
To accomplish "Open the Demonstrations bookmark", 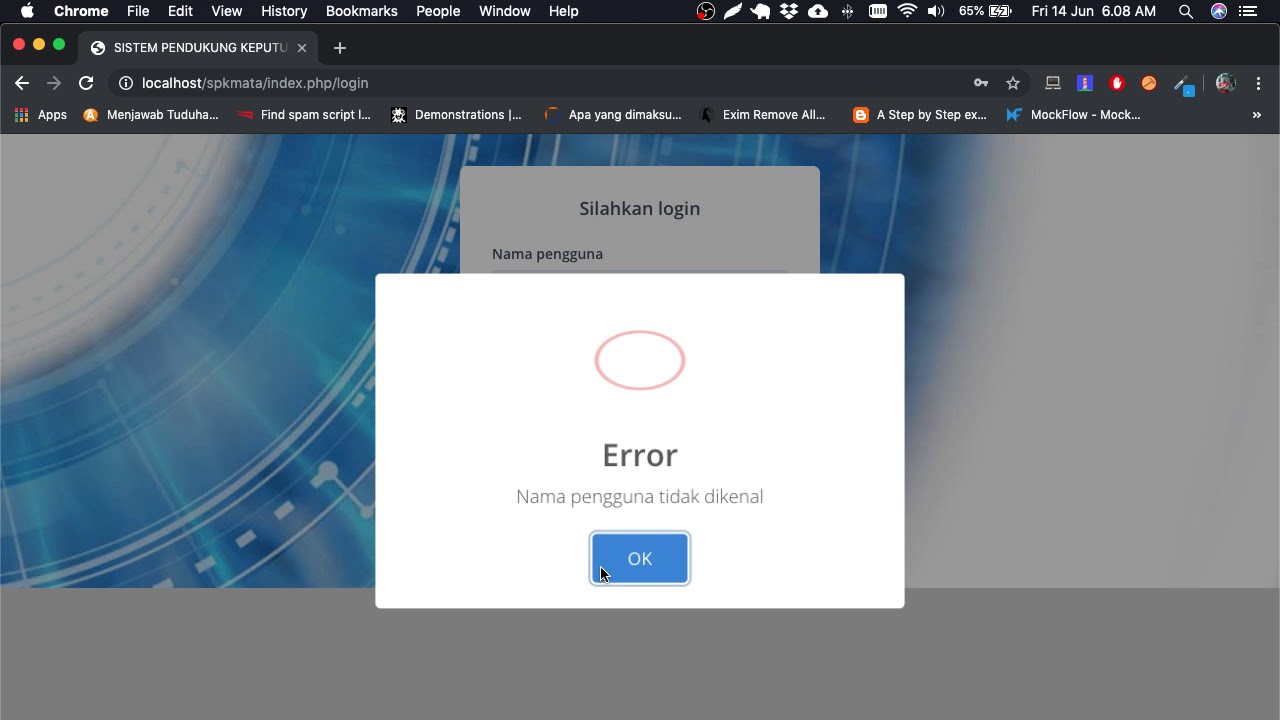I will (x=457, y=115).
